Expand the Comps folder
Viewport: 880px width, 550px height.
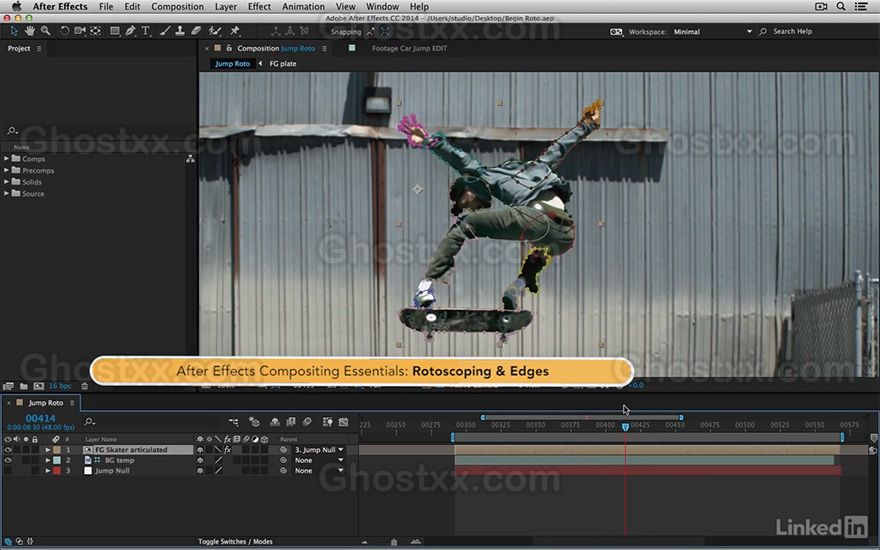pyautogui.click(x=6, y=159)
